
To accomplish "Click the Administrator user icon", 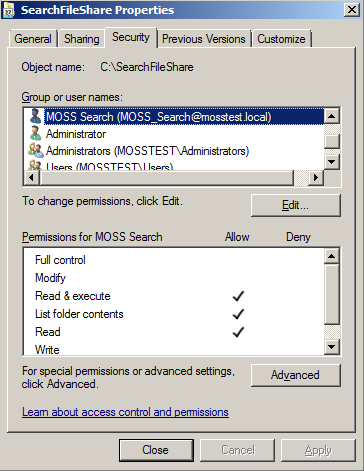I will 35,134.
